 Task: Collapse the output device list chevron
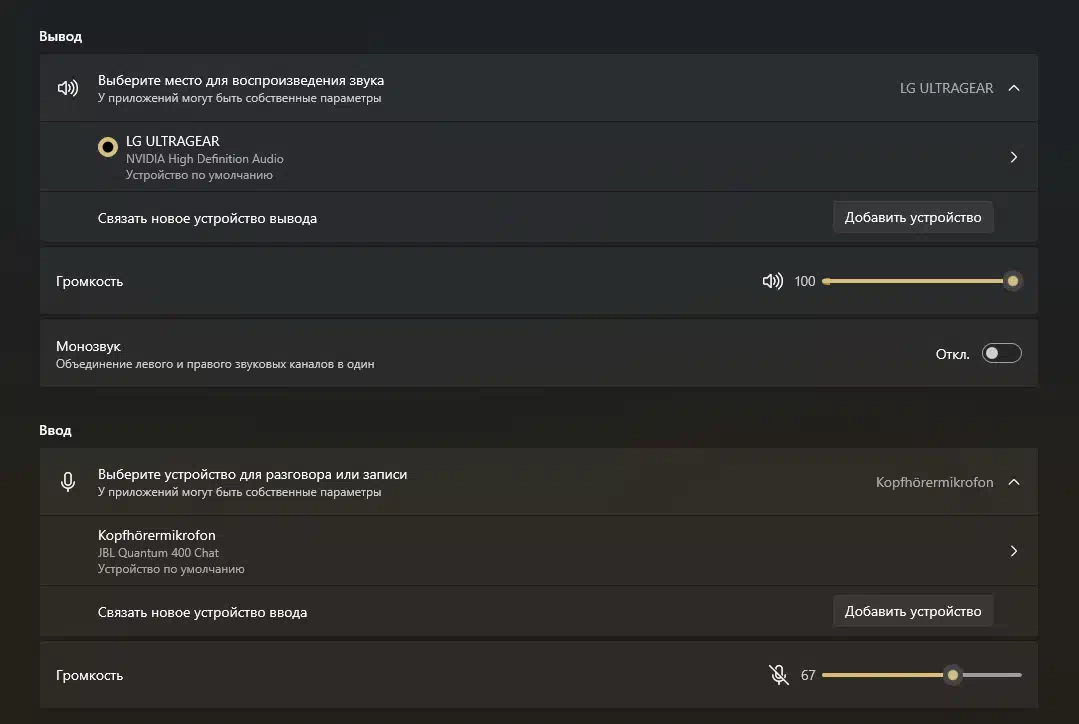pos(1014,88)
